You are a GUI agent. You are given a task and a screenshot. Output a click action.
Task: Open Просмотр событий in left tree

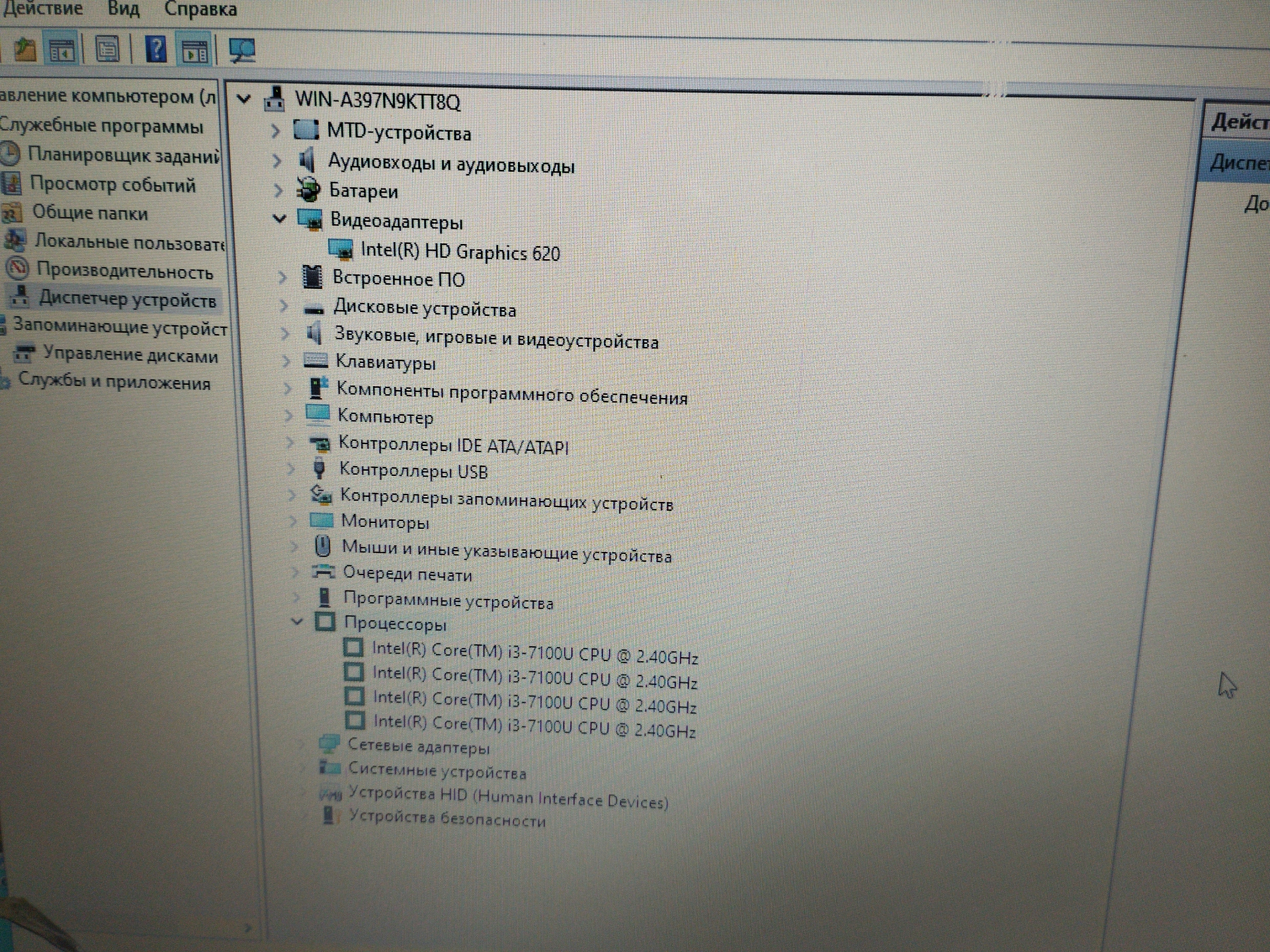tap(112, 184)
